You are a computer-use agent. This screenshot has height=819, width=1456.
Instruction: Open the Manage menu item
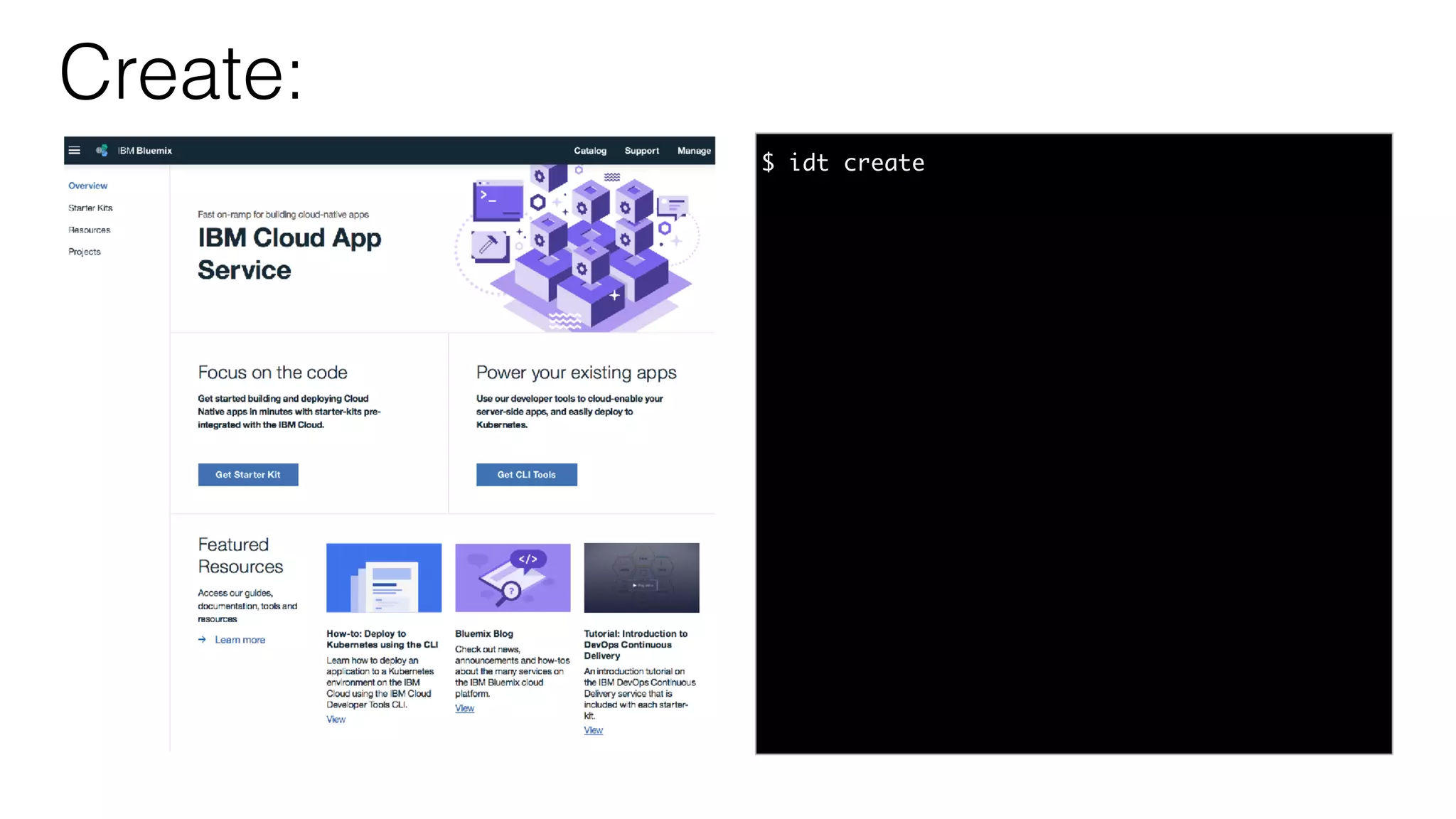pos(694,151)
